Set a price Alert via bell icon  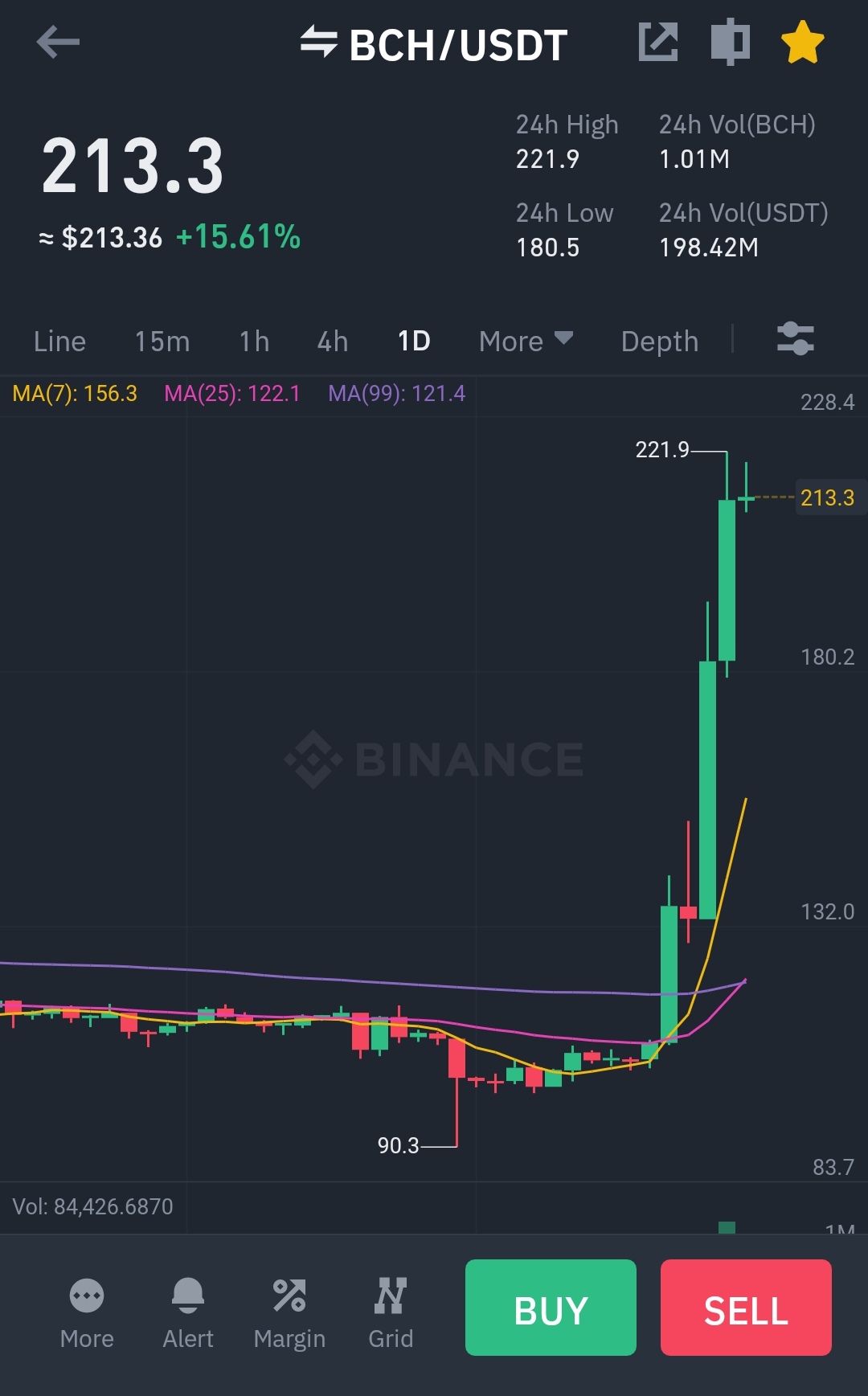(188, 1313)
